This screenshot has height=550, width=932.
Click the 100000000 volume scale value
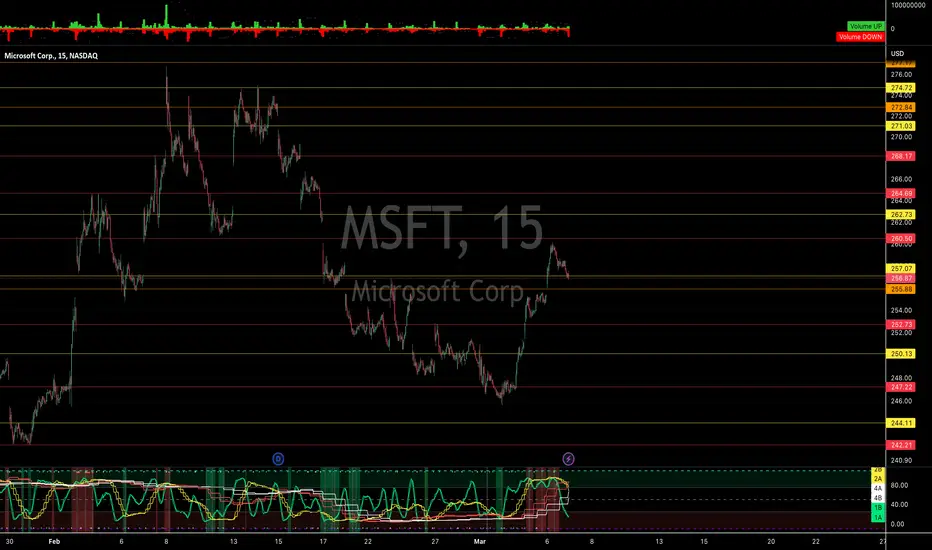pos(908,5)
